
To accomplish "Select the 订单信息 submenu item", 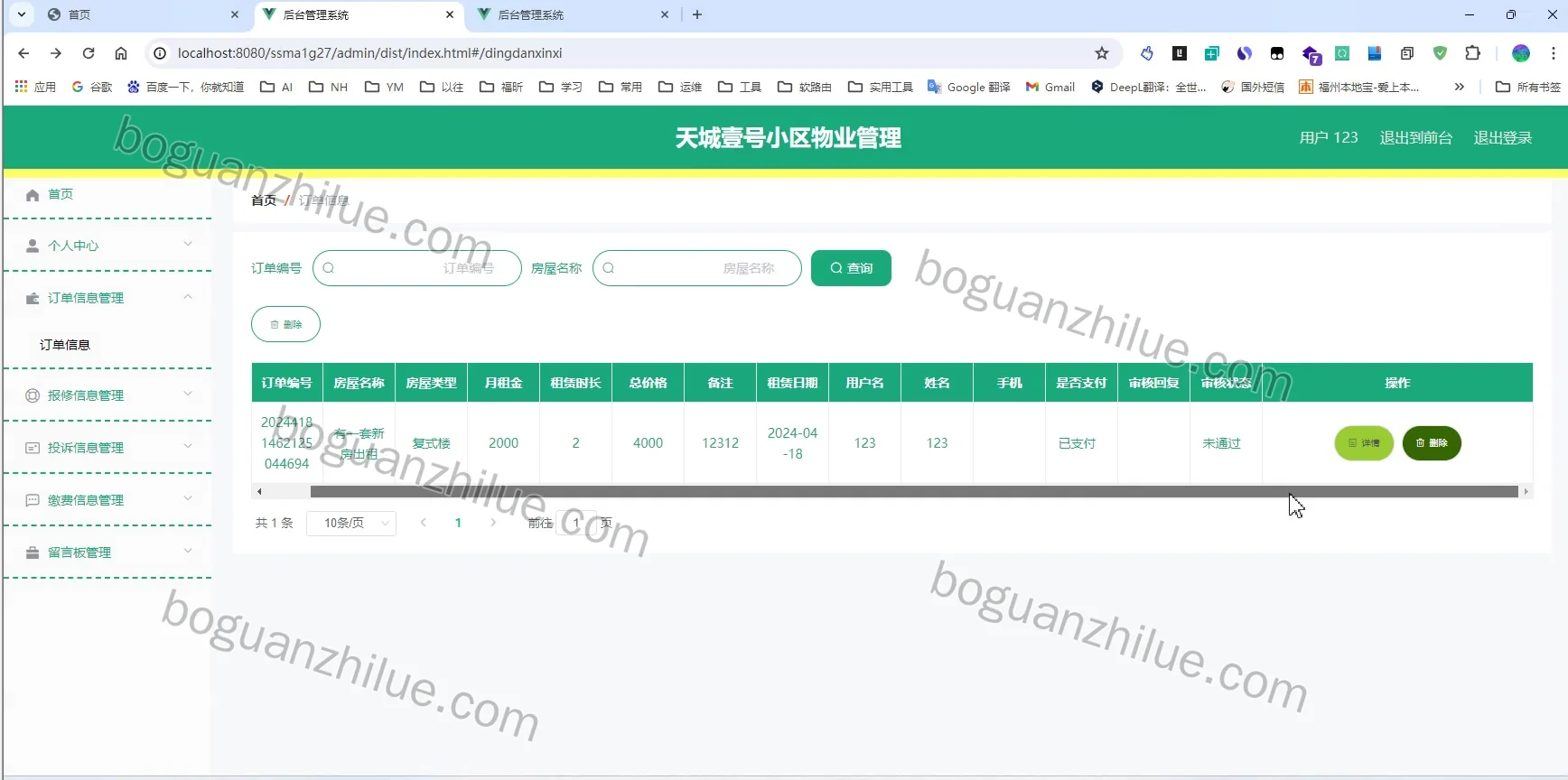I will click(x=107, y=345).
